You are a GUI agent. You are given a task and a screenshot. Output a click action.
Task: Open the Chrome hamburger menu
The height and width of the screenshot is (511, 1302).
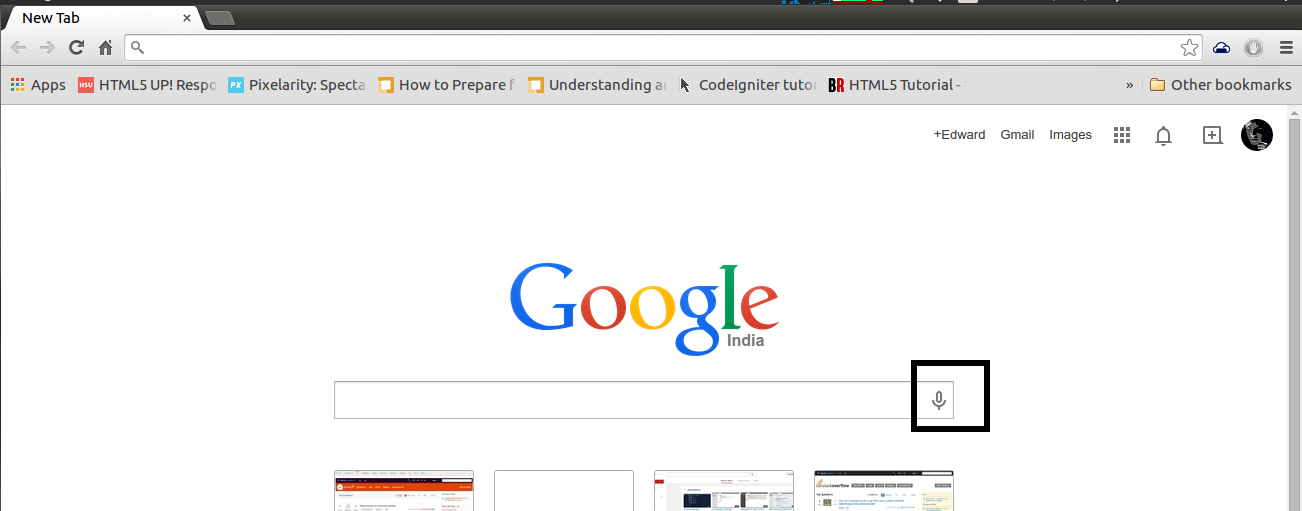pyautogui.click(x=1286, y=47)
